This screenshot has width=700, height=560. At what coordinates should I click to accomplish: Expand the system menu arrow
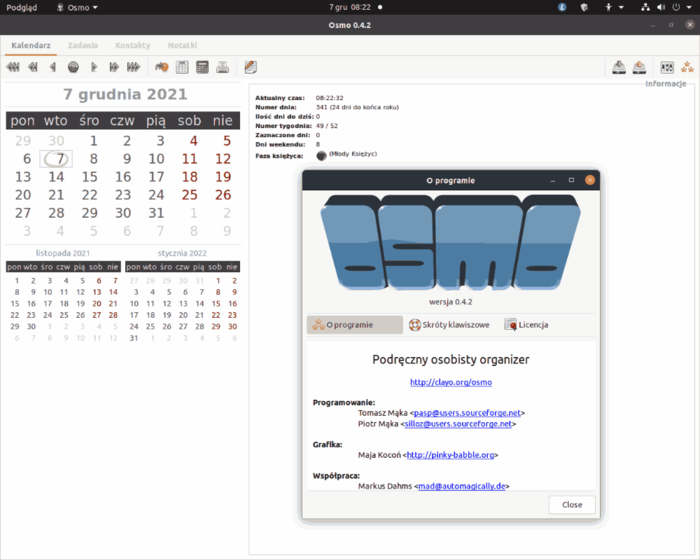click(x=689, y=7)
